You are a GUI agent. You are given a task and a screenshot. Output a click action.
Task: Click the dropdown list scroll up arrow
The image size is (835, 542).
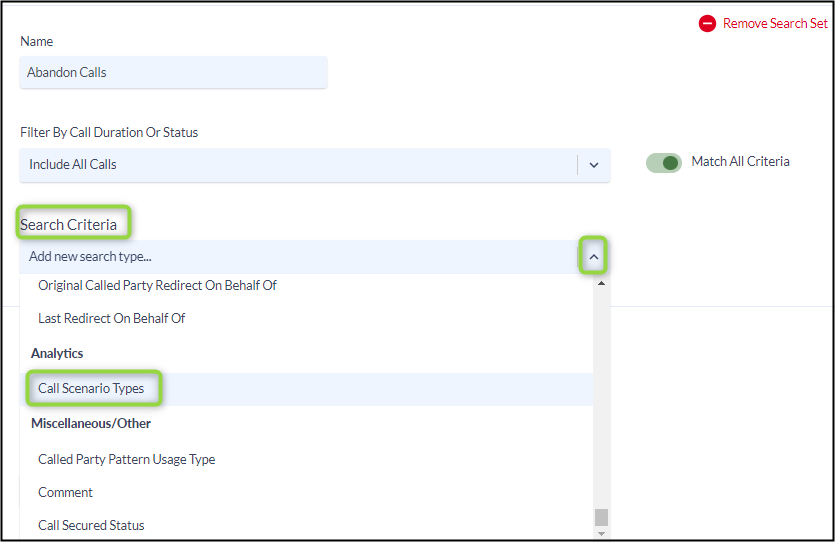coord(601,283)
